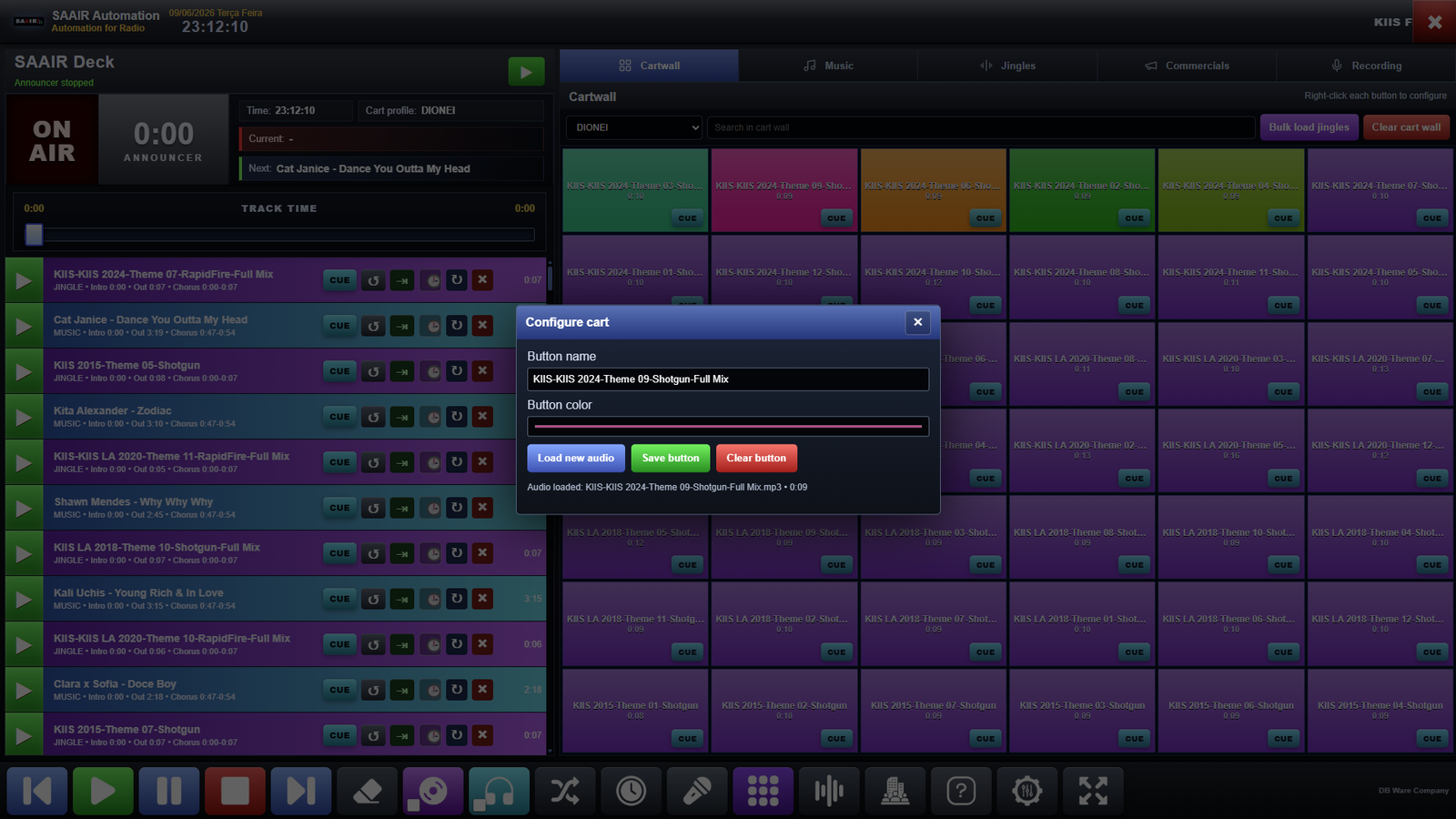Click the red stop playback button
This screenshot has width=1456, height=819.
point(235,791)
